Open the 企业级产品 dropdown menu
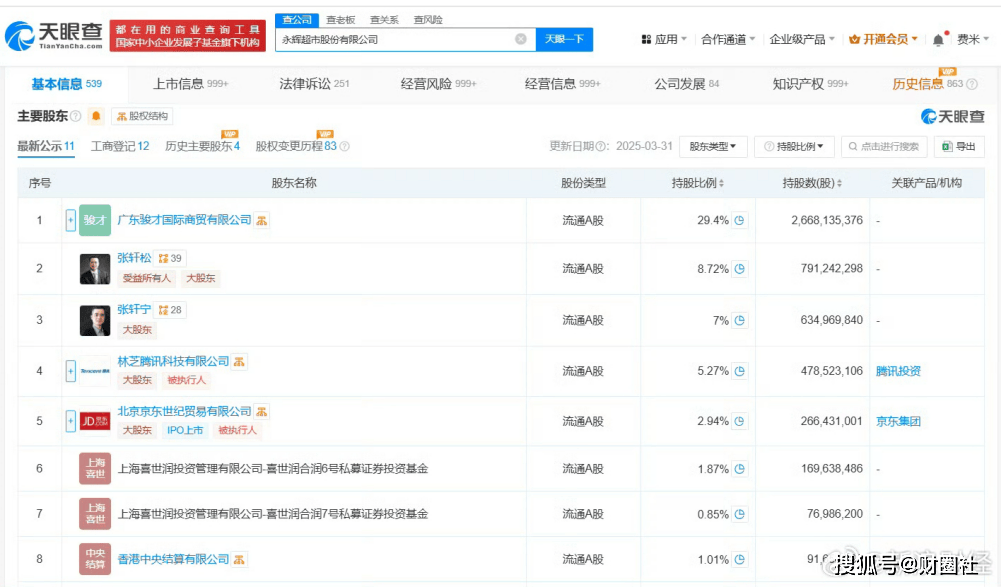 coord(802,40)
